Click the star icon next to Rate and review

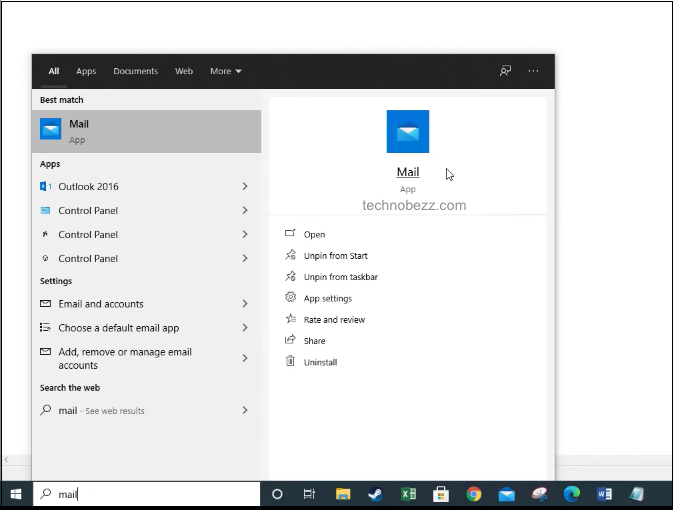(x=291, y=319)
